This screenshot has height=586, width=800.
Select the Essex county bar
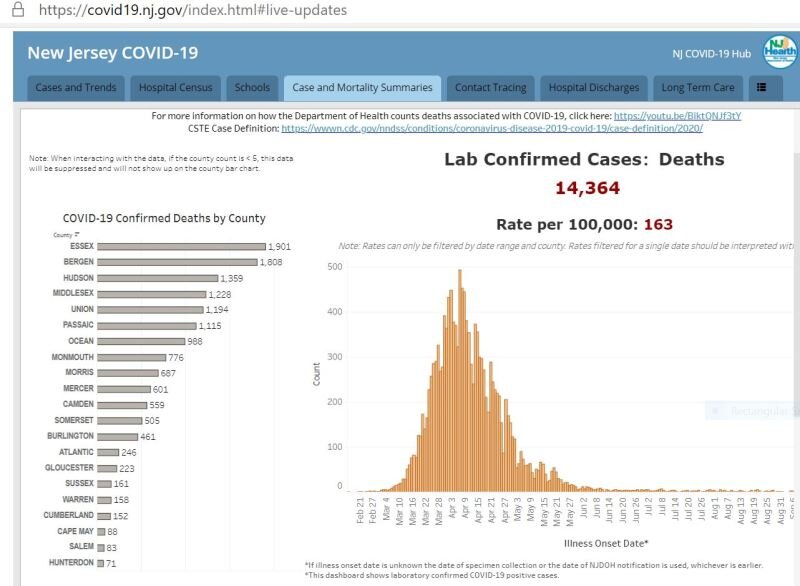click(182, 246)
